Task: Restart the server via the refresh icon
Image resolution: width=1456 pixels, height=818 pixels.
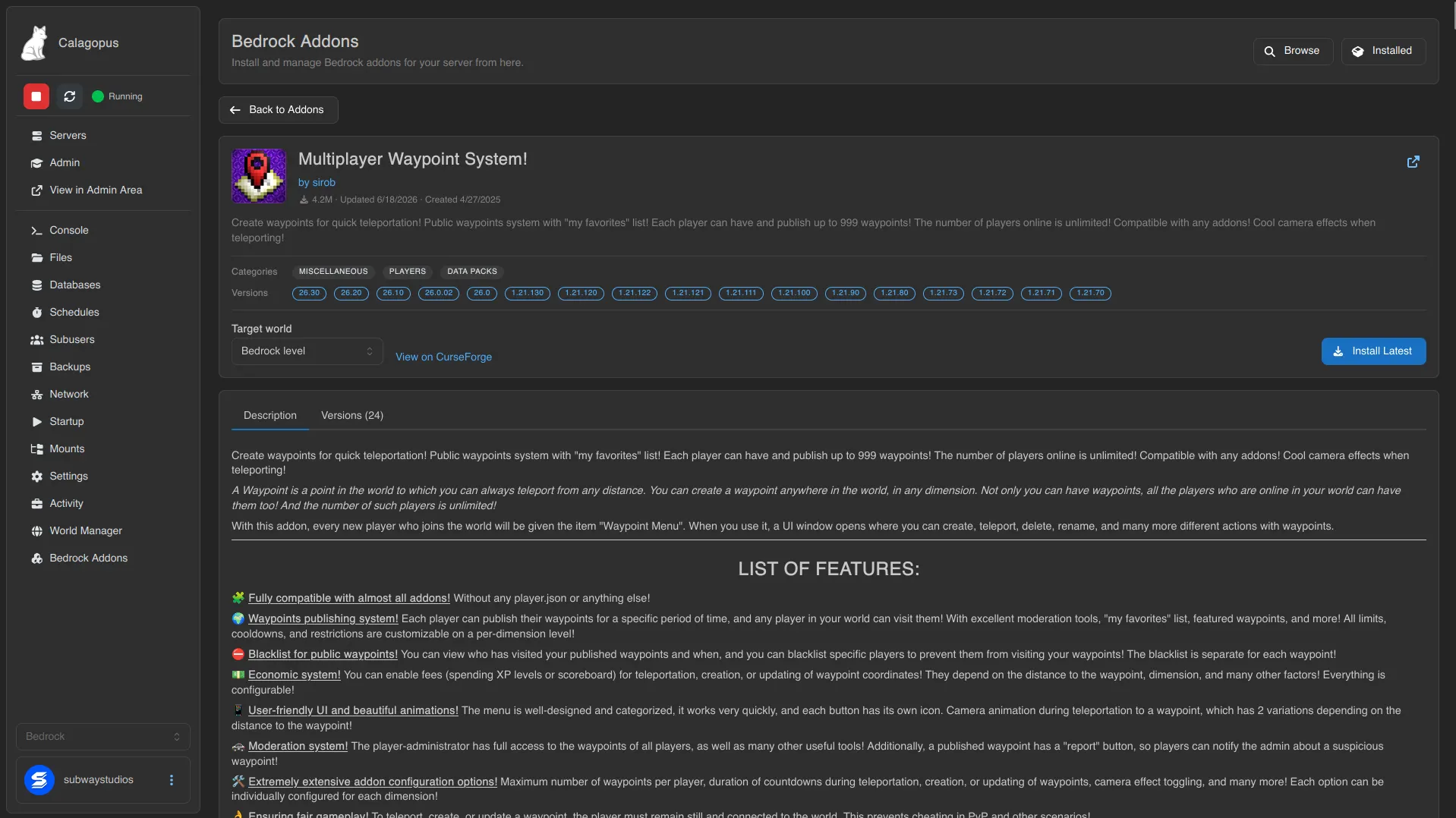Action: tap(69, 96)
